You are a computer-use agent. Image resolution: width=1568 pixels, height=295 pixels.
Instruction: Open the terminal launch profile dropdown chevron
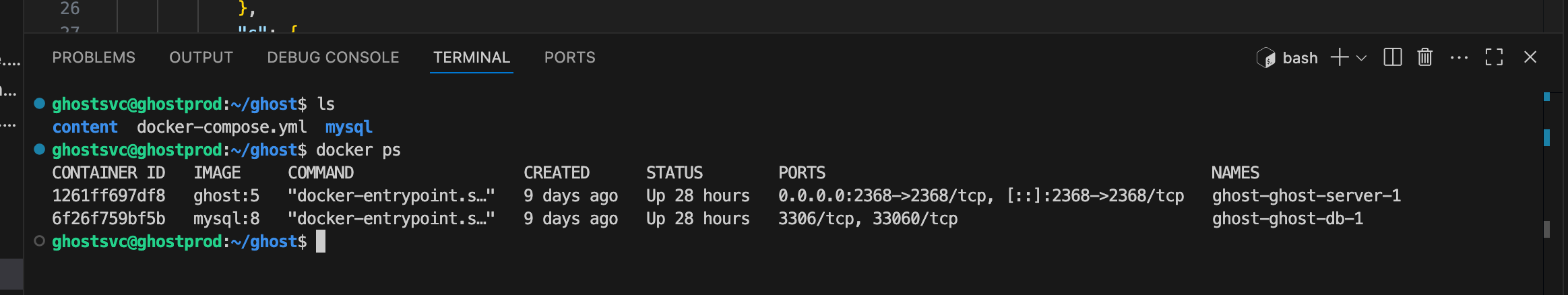[1361, 58]
